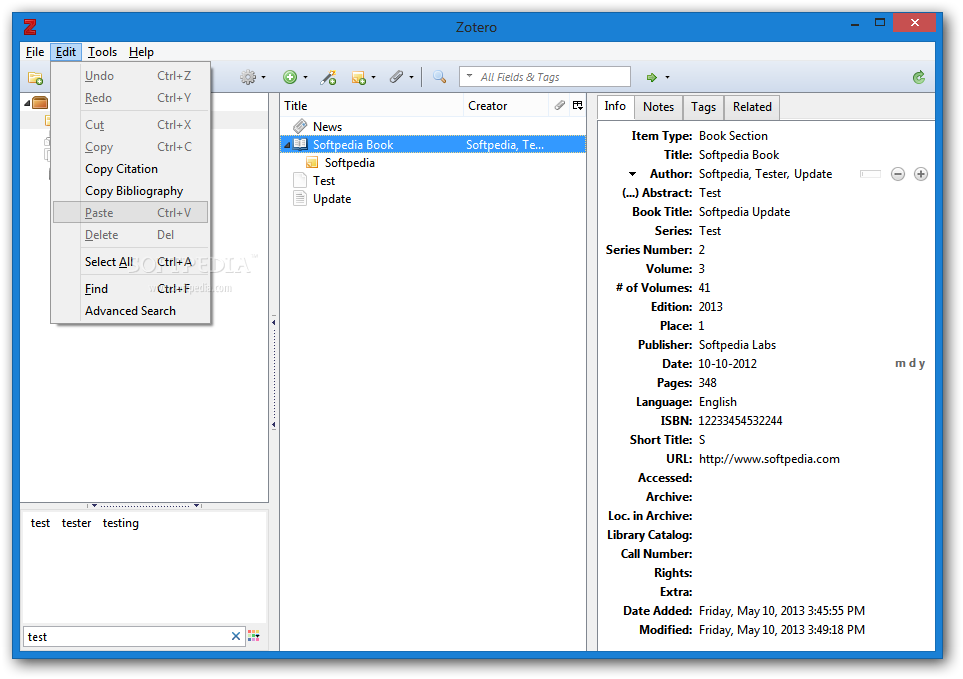Click the book icon of Softpedia Book
963x679 pixels.
(x=300, y=144)
